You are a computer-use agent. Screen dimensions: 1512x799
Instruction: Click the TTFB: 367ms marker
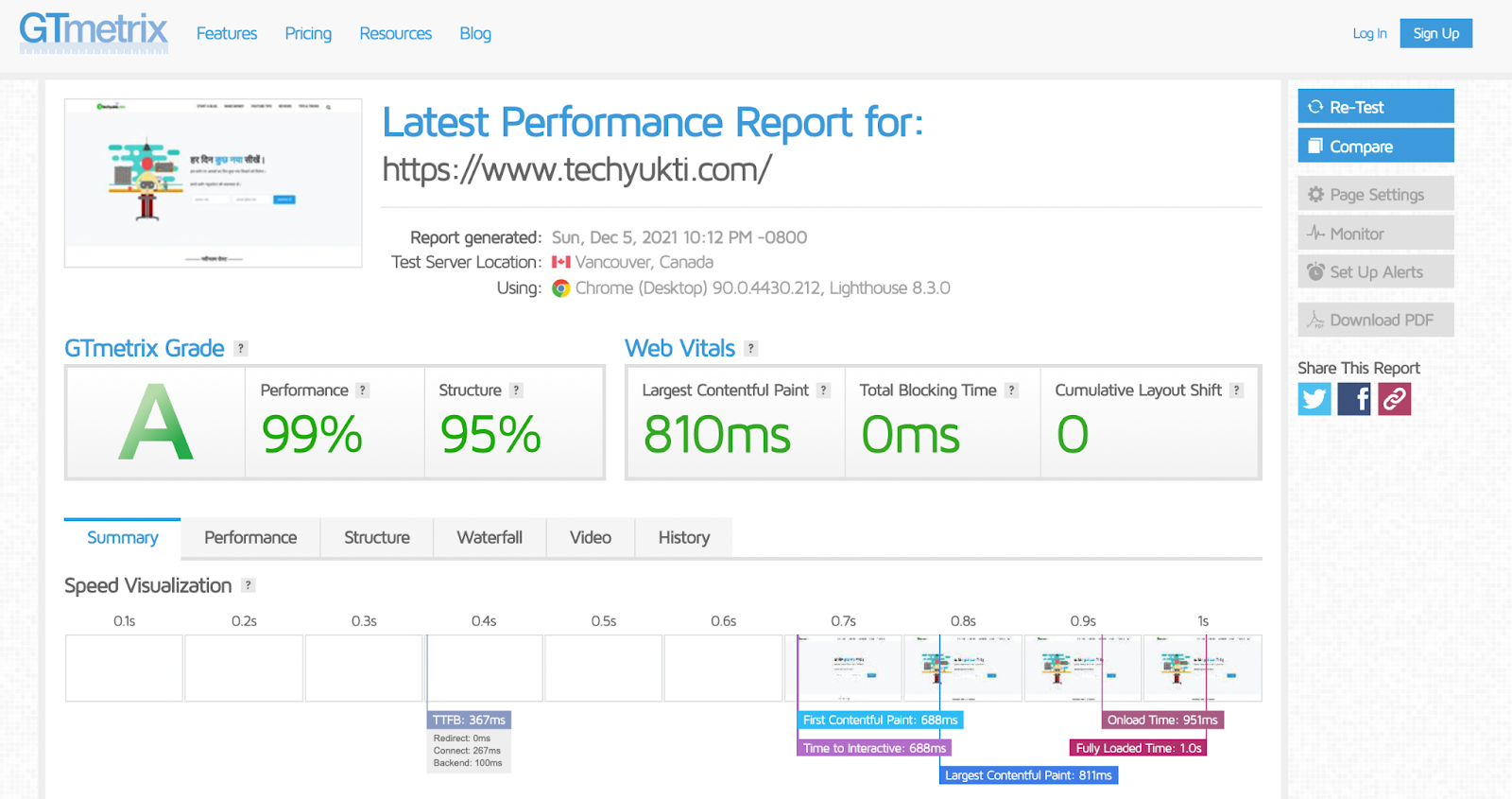pos(469,720)
